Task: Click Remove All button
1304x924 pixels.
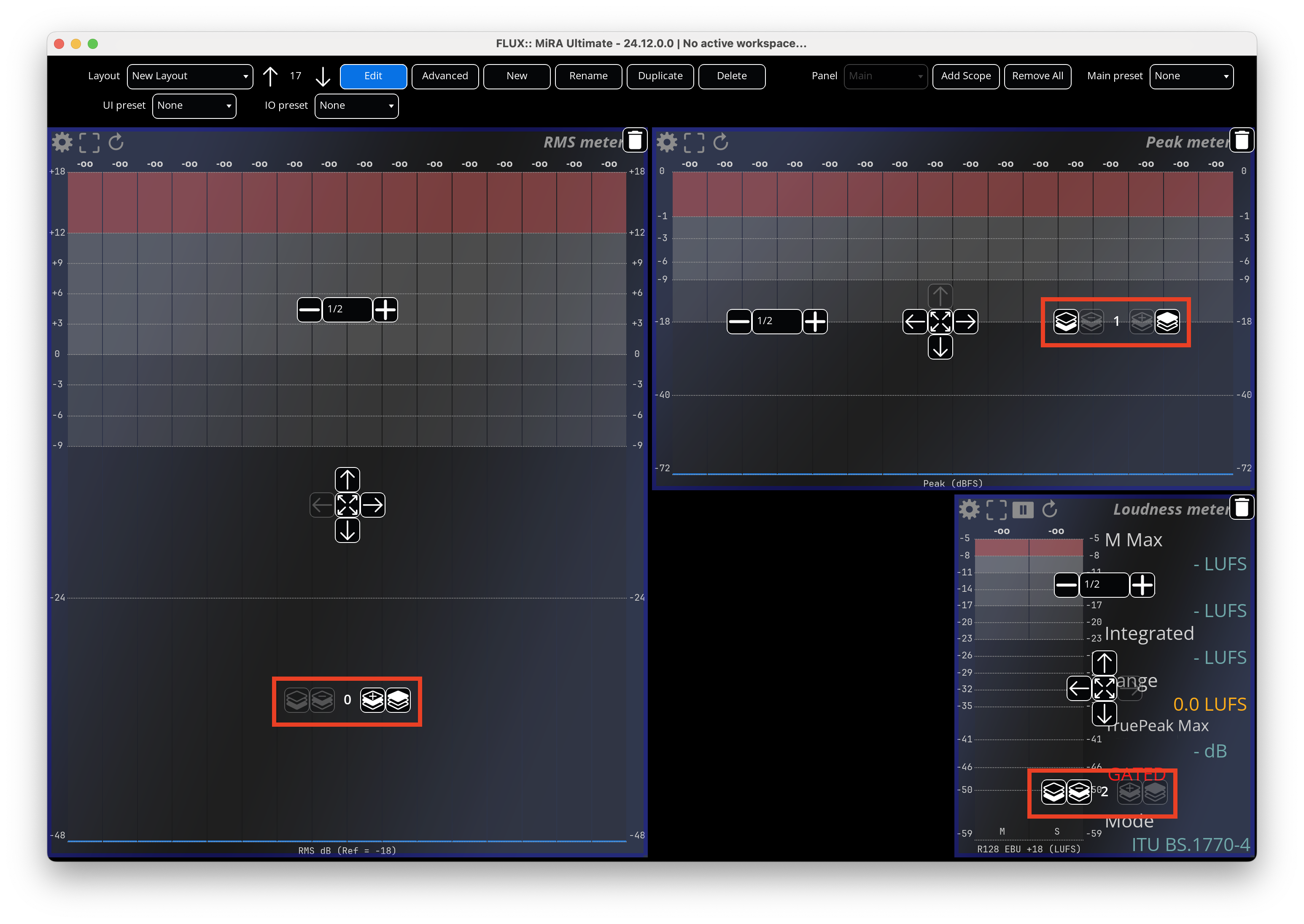Action: coord(1037,76)
